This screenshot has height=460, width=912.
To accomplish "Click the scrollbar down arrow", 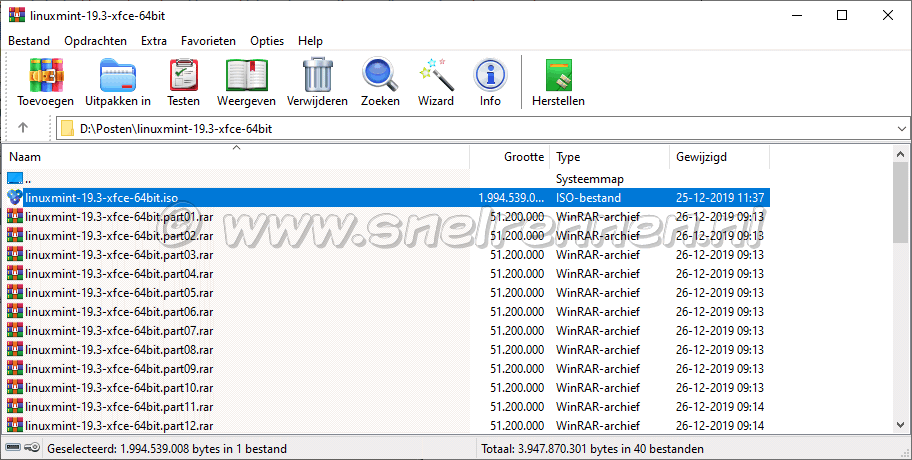I will 900,425.
